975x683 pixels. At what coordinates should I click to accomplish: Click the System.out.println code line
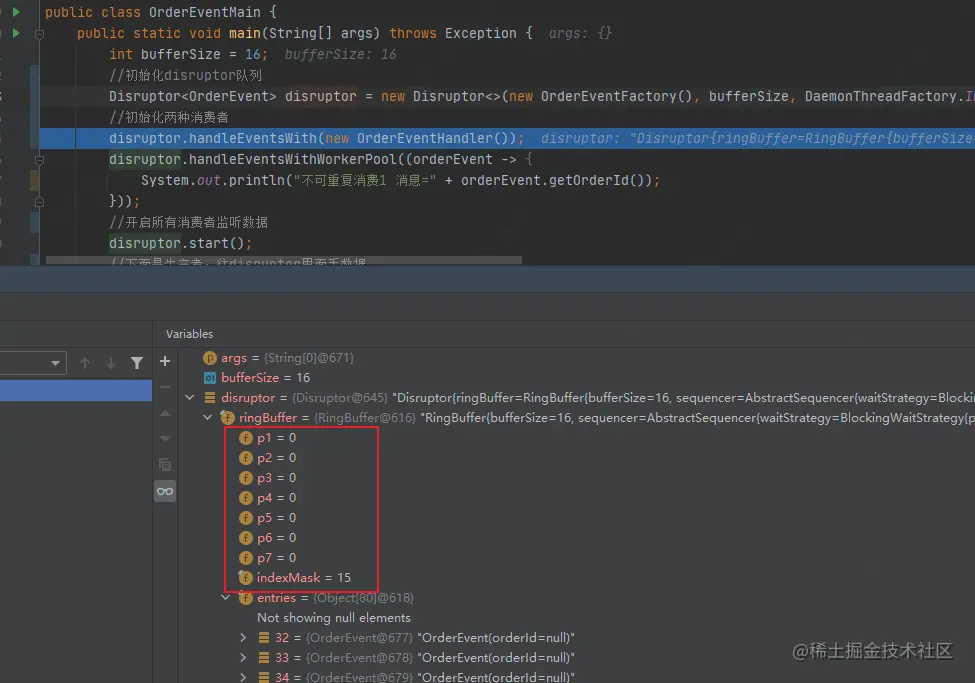tap(400, 180)
